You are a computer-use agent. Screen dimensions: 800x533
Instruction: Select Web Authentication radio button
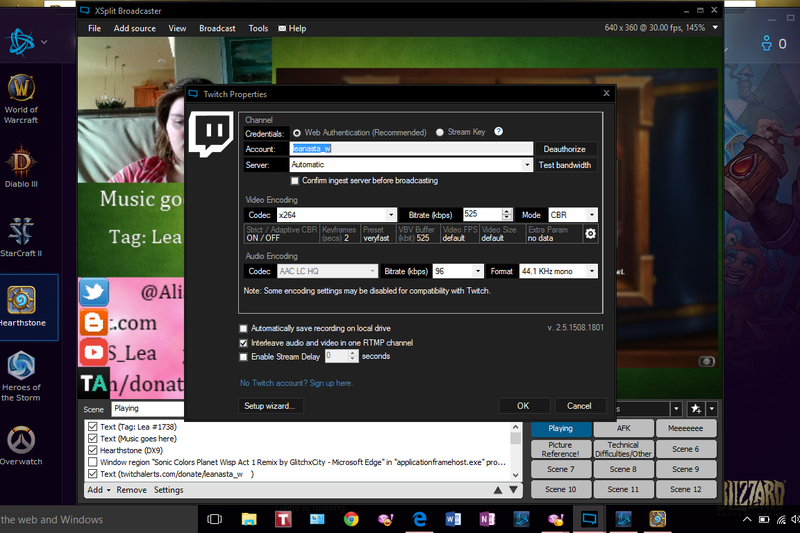[x=297, y=133]
